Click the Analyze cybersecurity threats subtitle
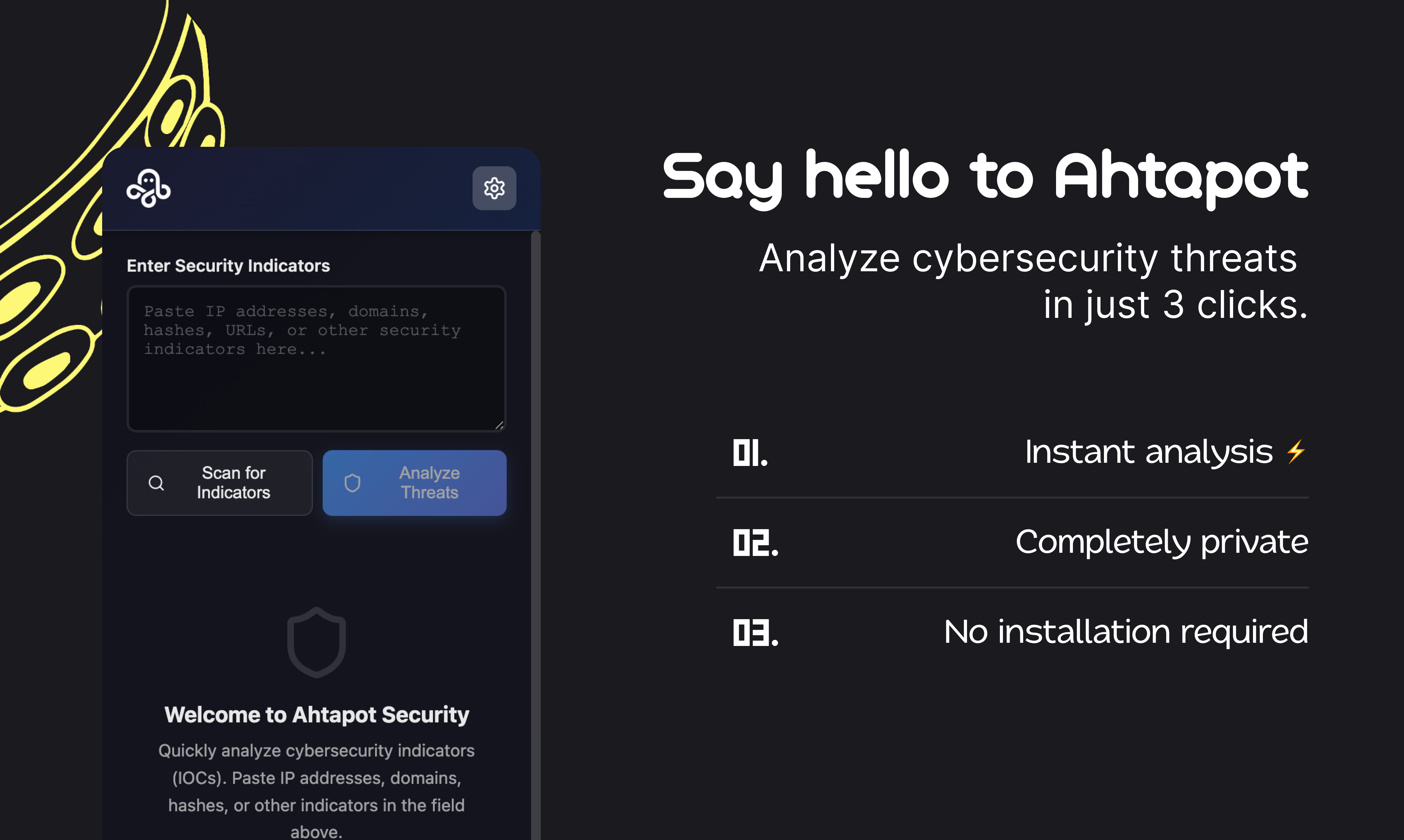 (x=1034, y=281)
